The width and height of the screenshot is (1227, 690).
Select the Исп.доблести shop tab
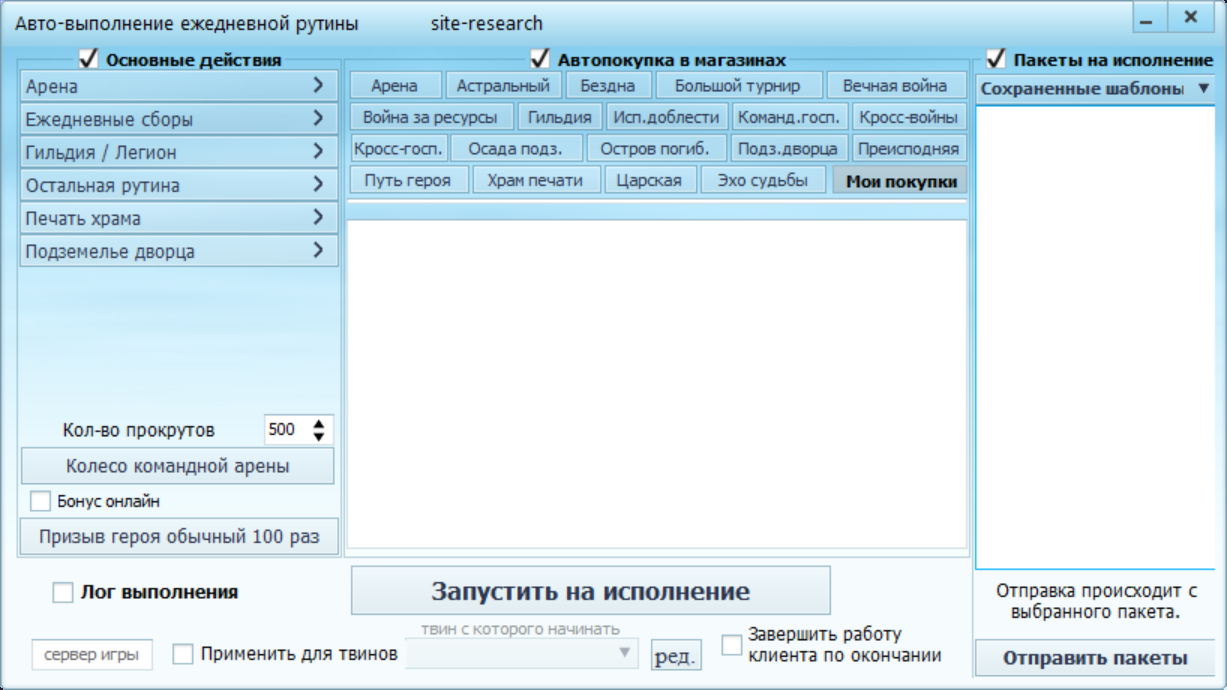pyautogui.click(x=667, y=117)
